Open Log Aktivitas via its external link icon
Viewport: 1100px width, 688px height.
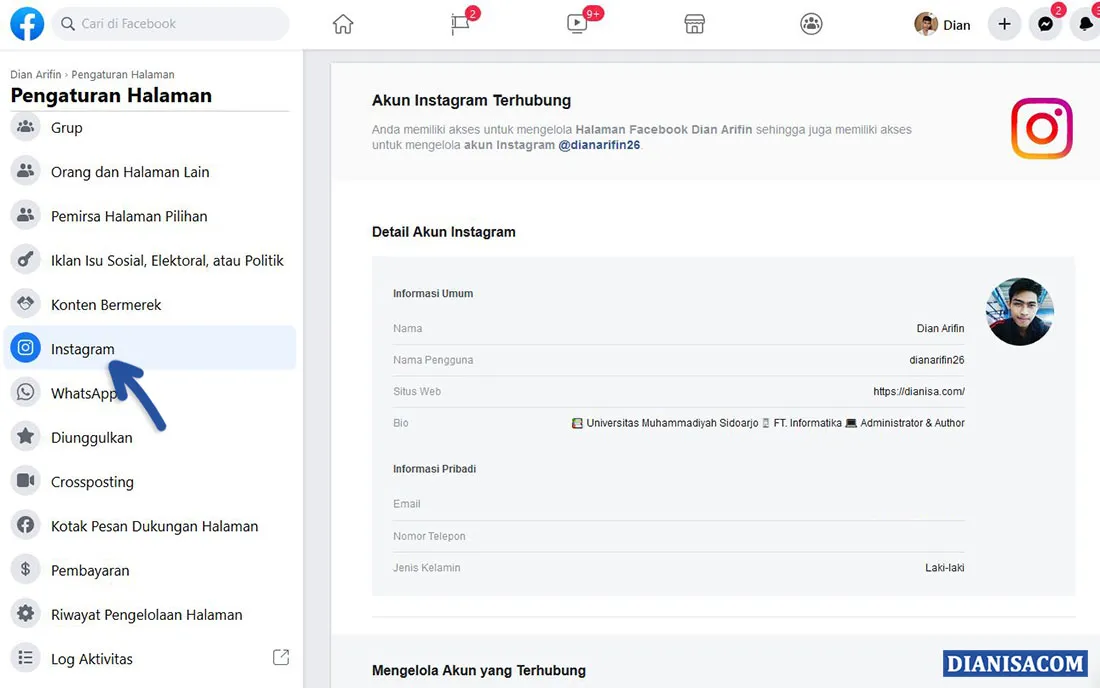281,658
